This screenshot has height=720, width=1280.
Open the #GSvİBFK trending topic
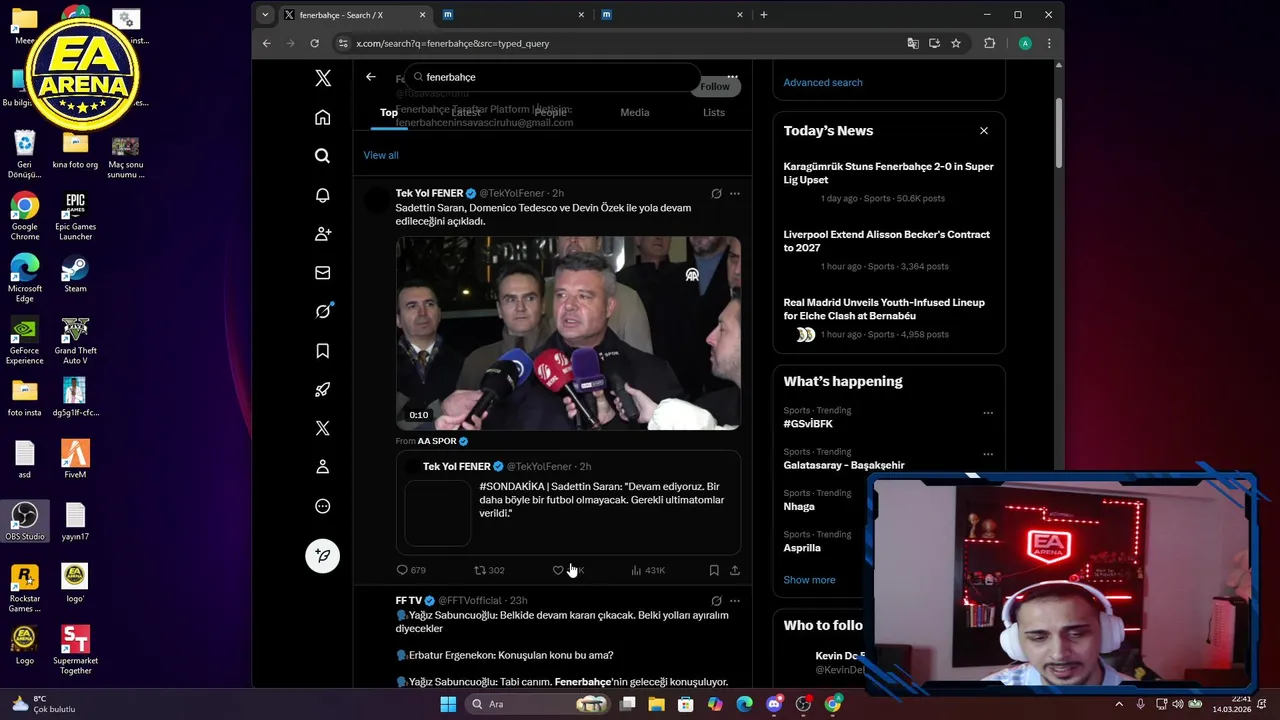(x=808, y=424)
